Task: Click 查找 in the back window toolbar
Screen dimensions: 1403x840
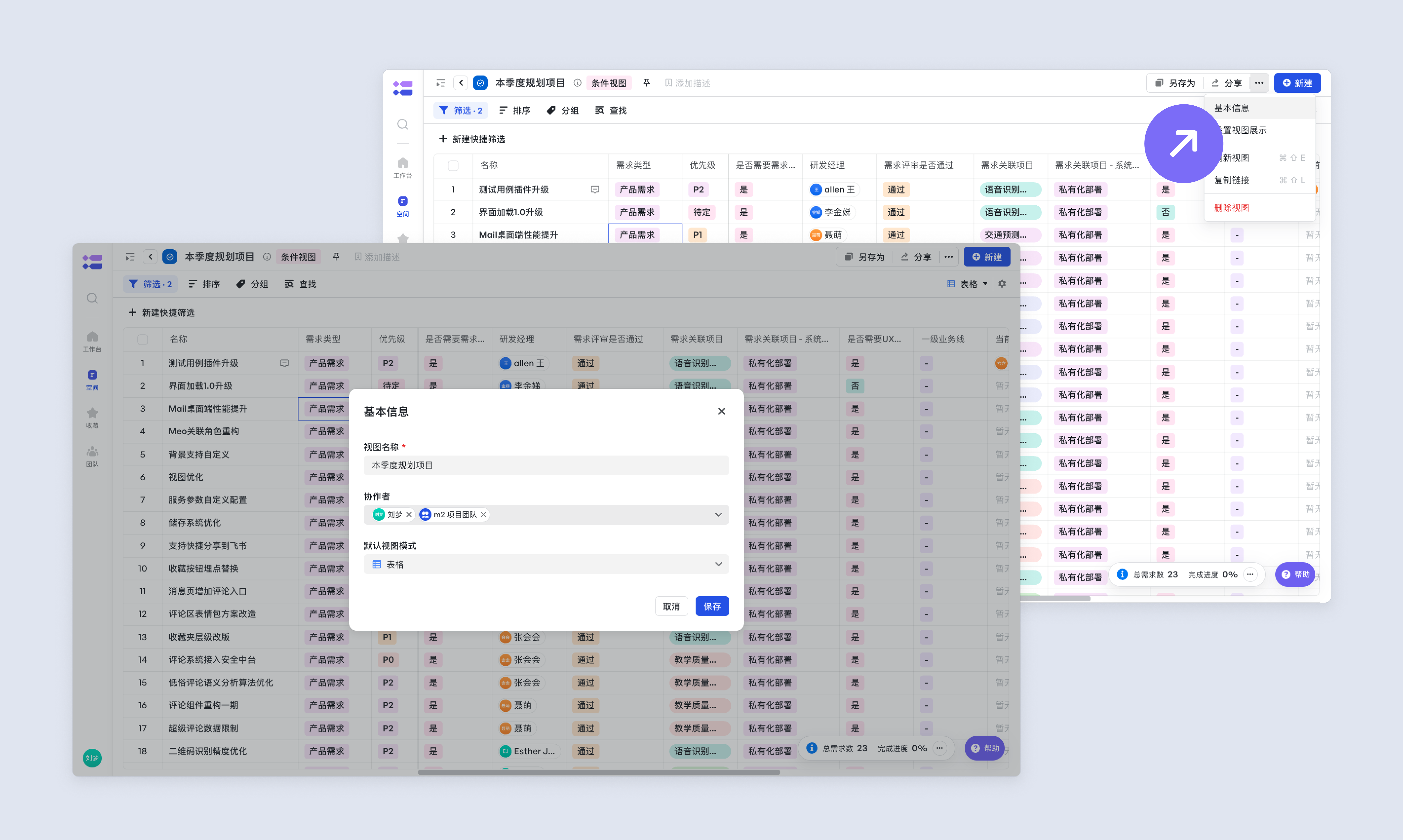Action: tap(611, 110)
